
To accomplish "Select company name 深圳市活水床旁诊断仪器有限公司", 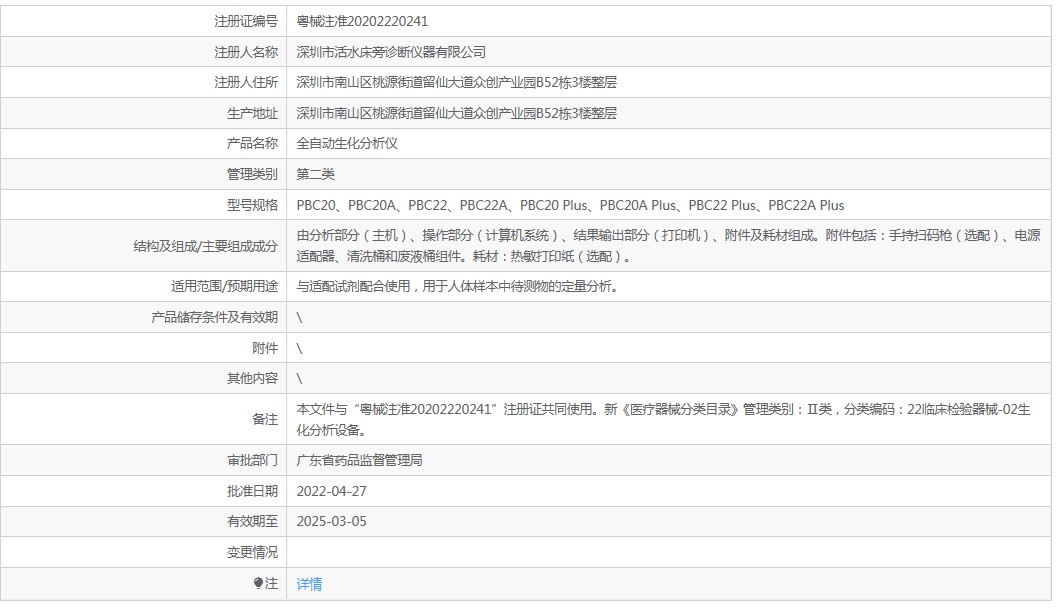I will (x=391, y=52).
